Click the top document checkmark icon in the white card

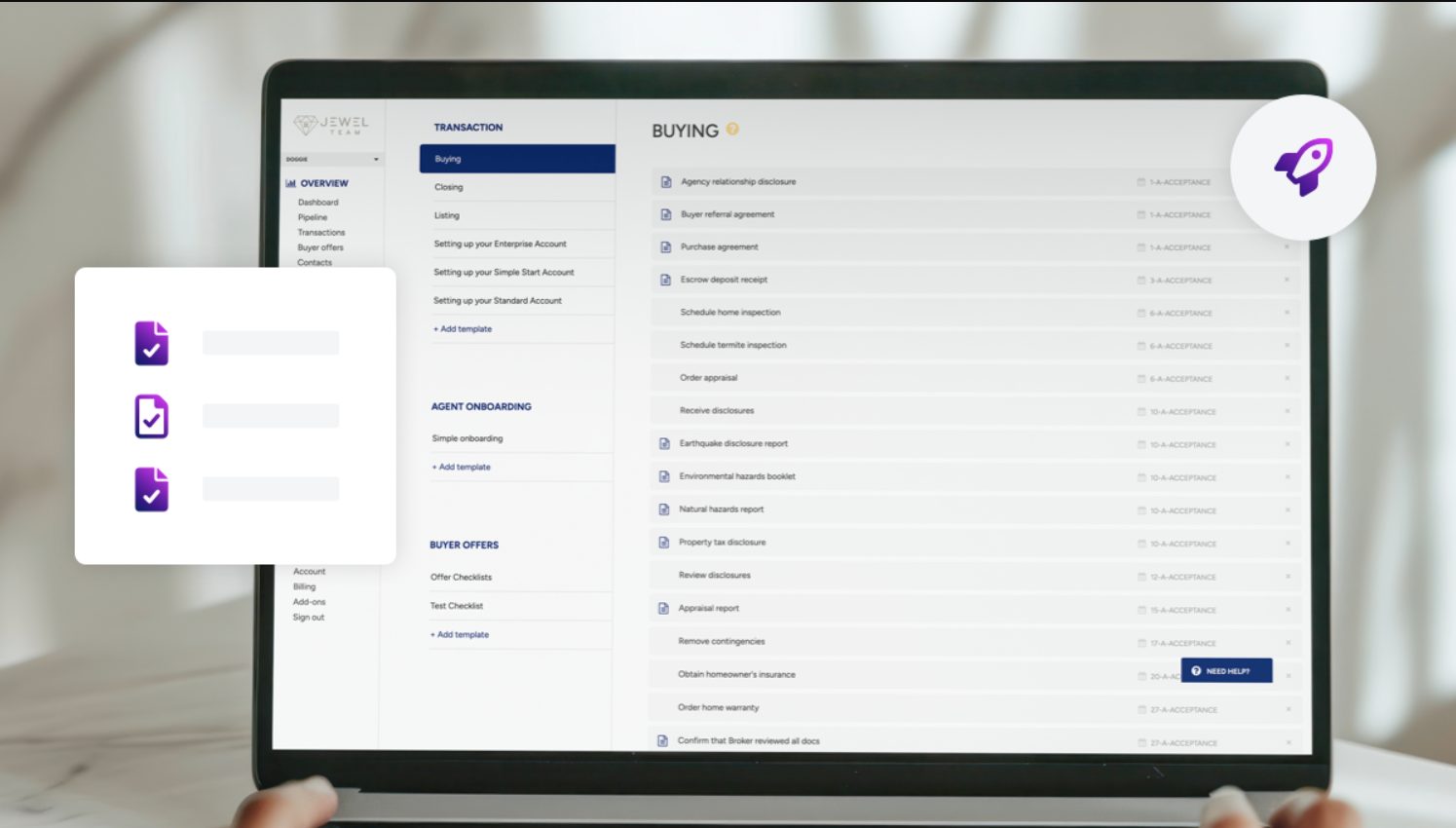click(152, 343)
